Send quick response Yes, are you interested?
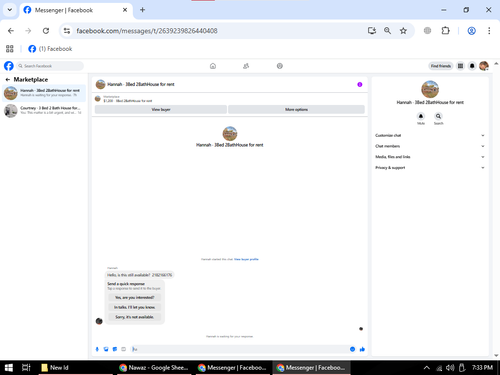Image resolution: width=500 pixels, height=375 pixels. point(134,297)
